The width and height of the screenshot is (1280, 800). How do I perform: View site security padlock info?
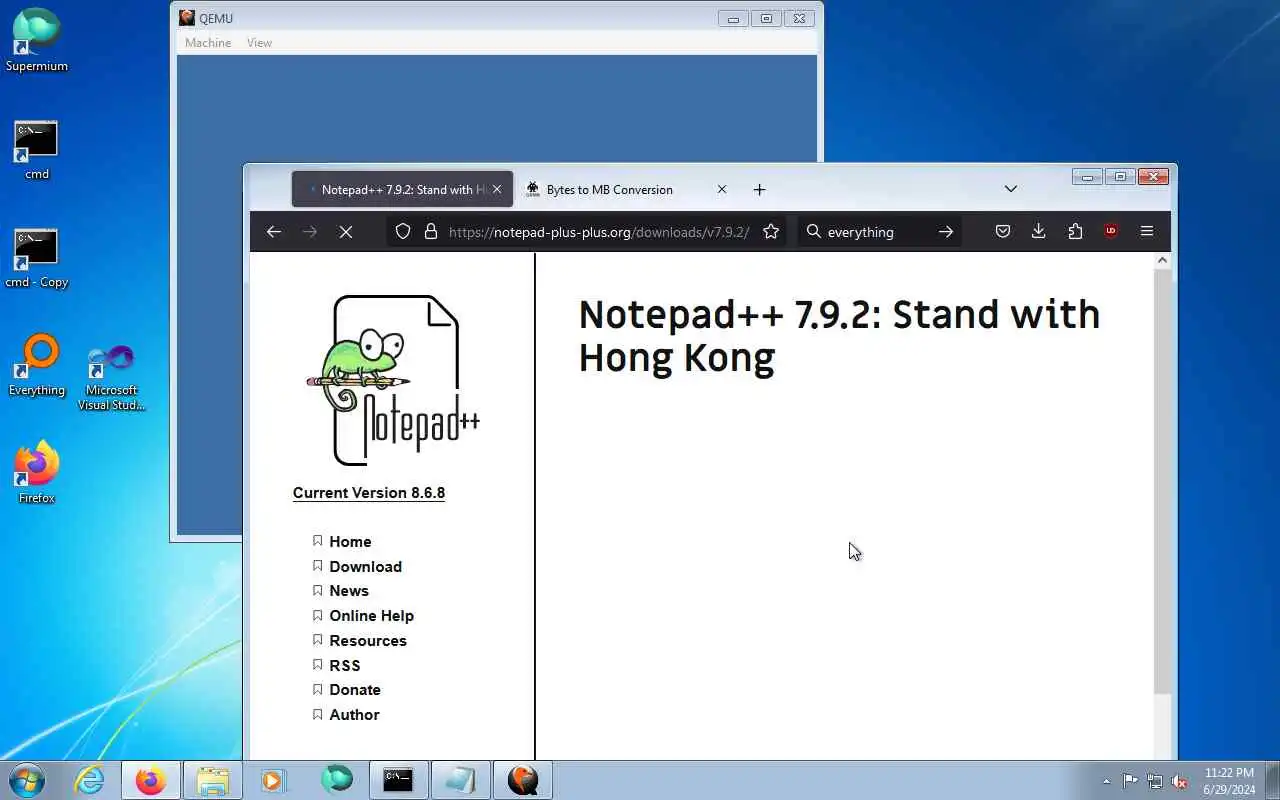click(x=431, y=231)
